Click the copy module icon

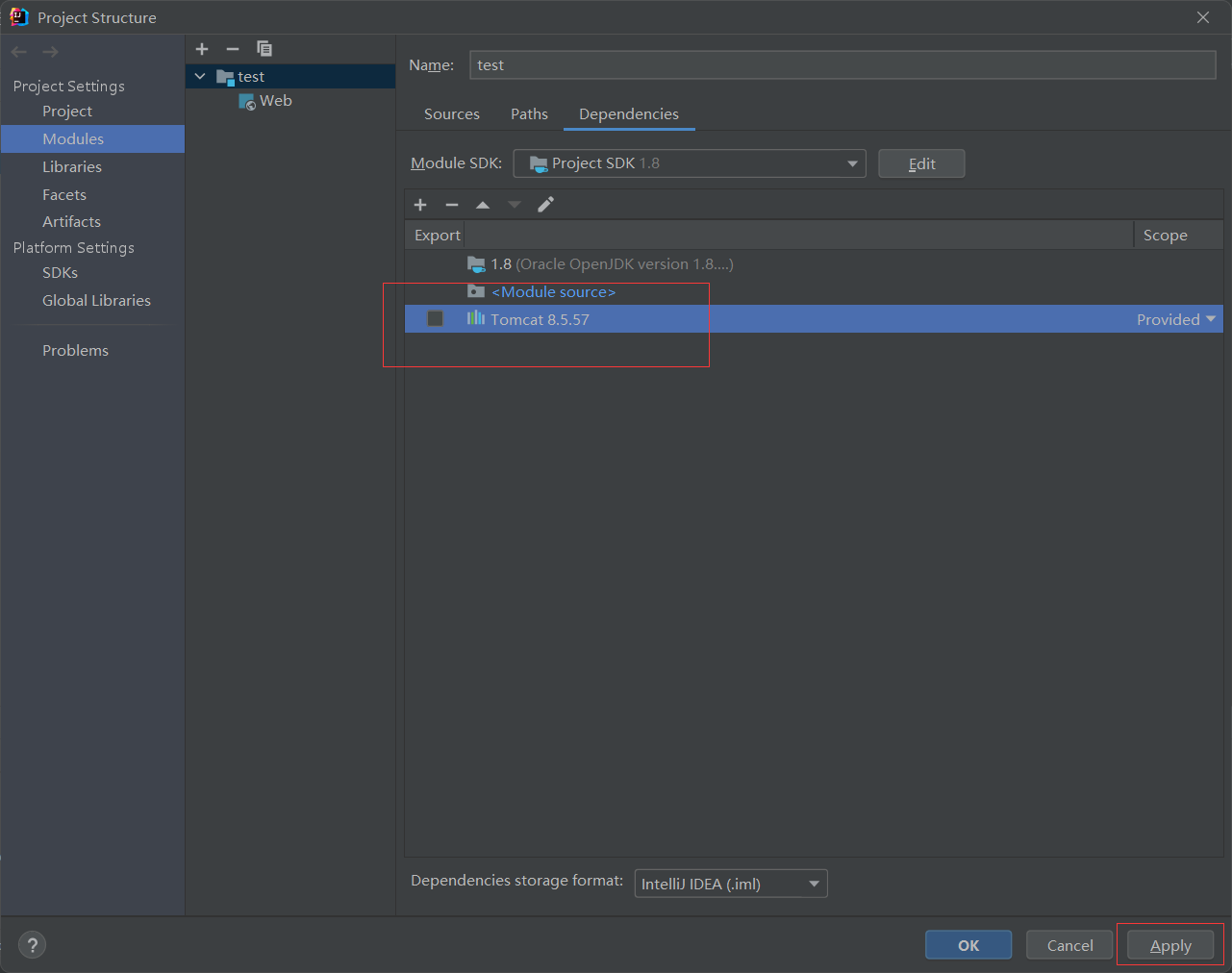[x=264, y=49]
